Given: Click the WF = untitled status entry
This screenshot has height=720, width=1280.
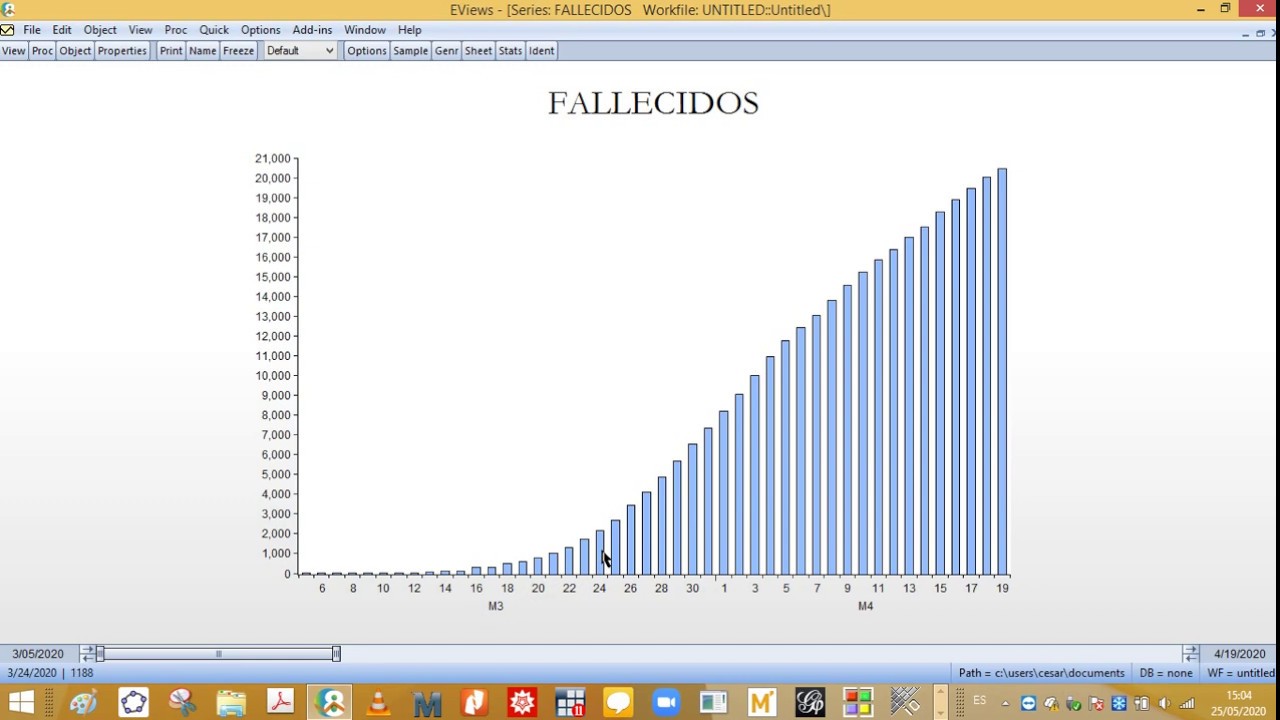Looking at the screenshot, I should [x=1240, y=673].
